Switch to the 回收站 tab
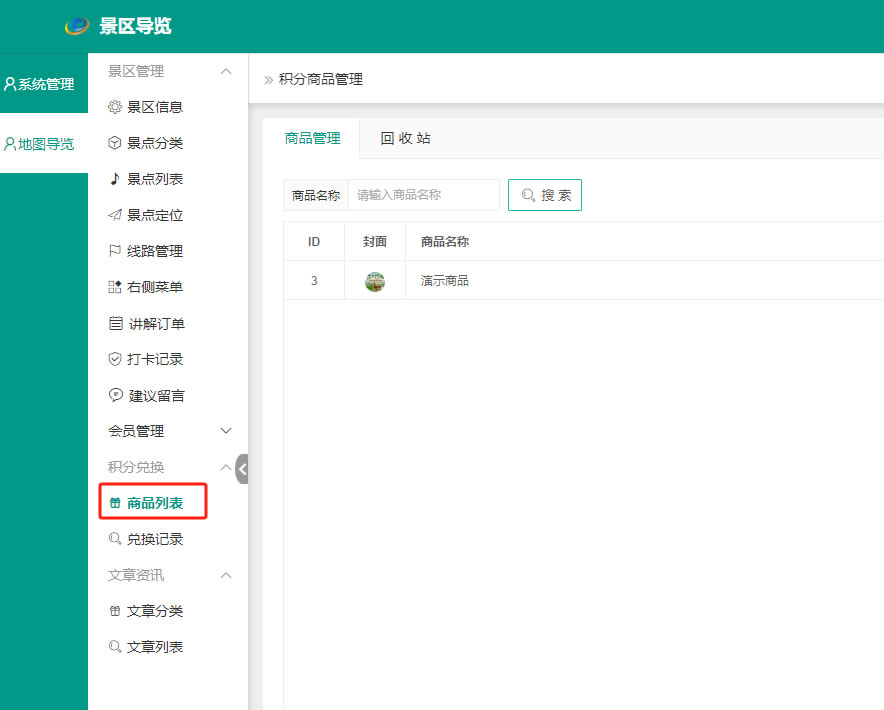Image resolution: width=884 pixels, height=710 pixels. [404, 138]
